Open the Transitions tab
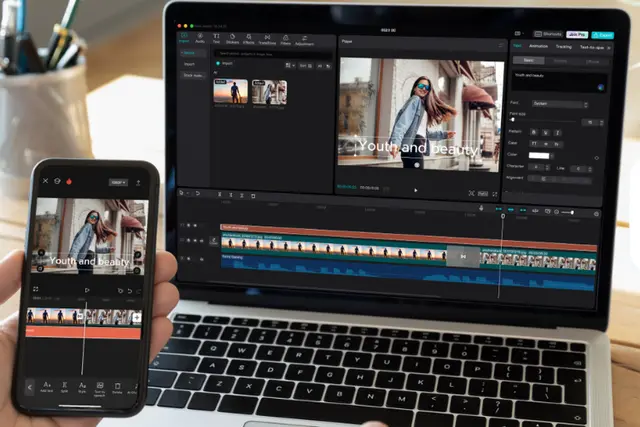Image resolution: width=640 pixels, height=427 pixels. [267, 40]
